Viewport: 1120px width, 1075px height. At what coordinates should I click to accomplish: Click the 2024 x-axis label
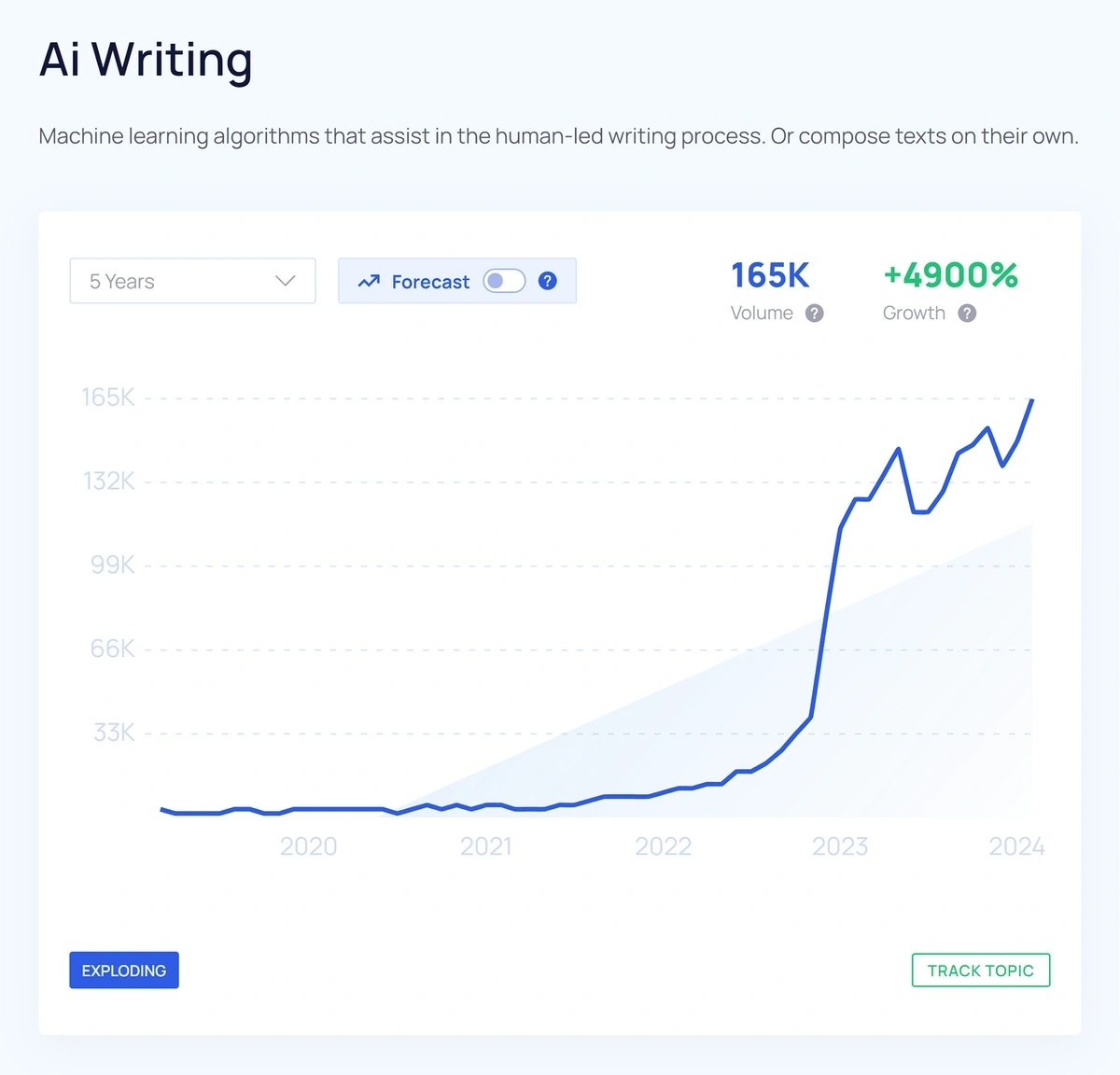click(1016, 846)
